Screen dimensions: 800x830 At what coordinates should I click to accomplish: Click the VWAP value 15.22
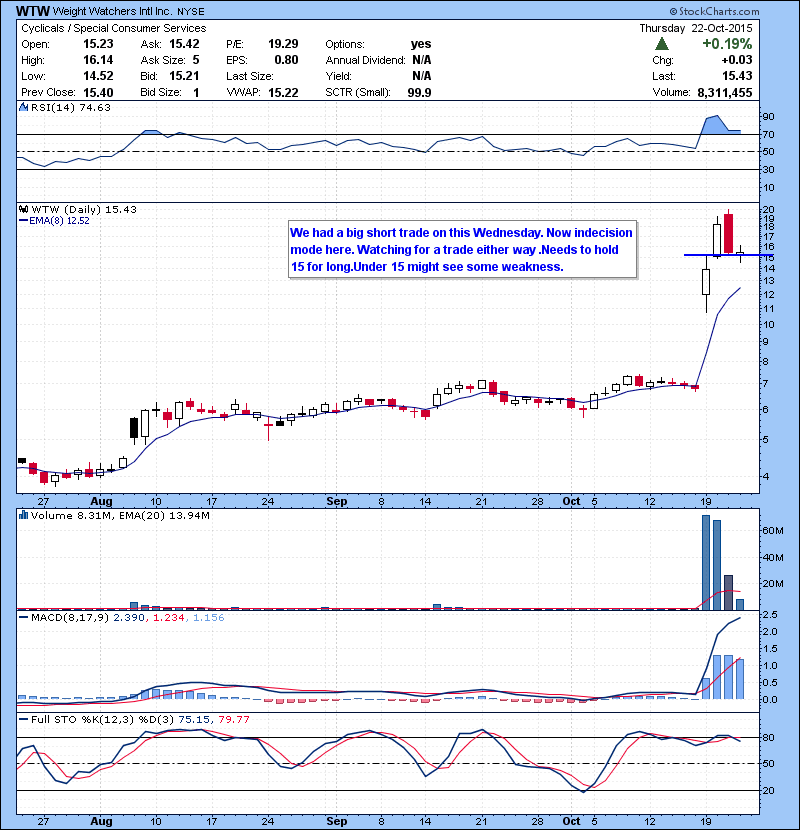[x=283, y=93]
